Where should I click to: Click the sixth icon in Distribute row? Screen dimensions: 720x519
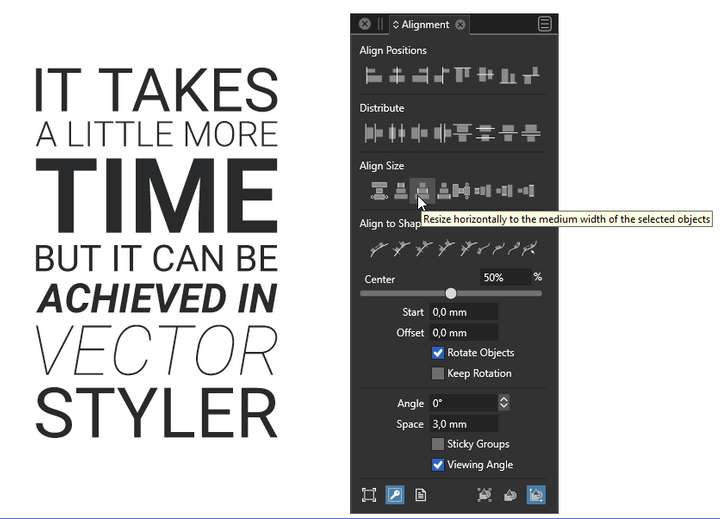(x=485, y=133)
